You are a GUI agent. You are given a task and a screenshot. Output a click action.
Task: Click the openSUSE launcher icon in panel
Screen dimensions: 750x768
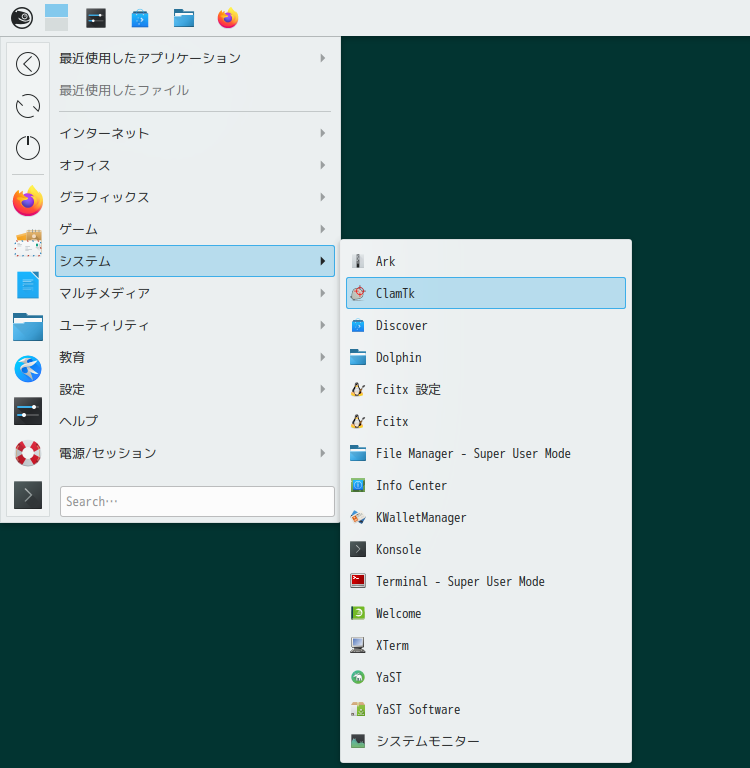point(22,18)
